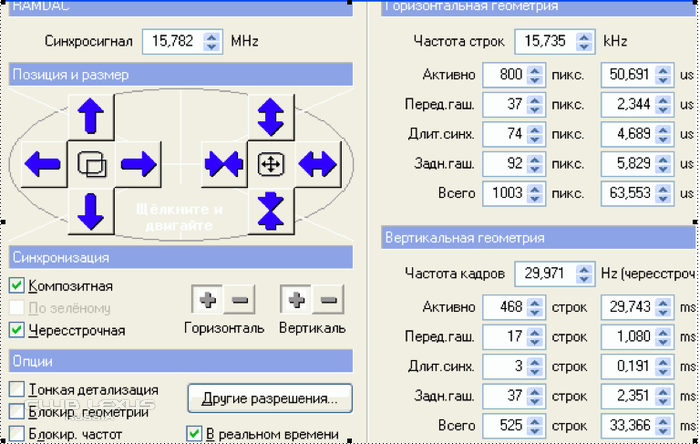Increase the Синхросигнал MHz value with the up arrow
This screenshot has width=700, height=444.
211,37
